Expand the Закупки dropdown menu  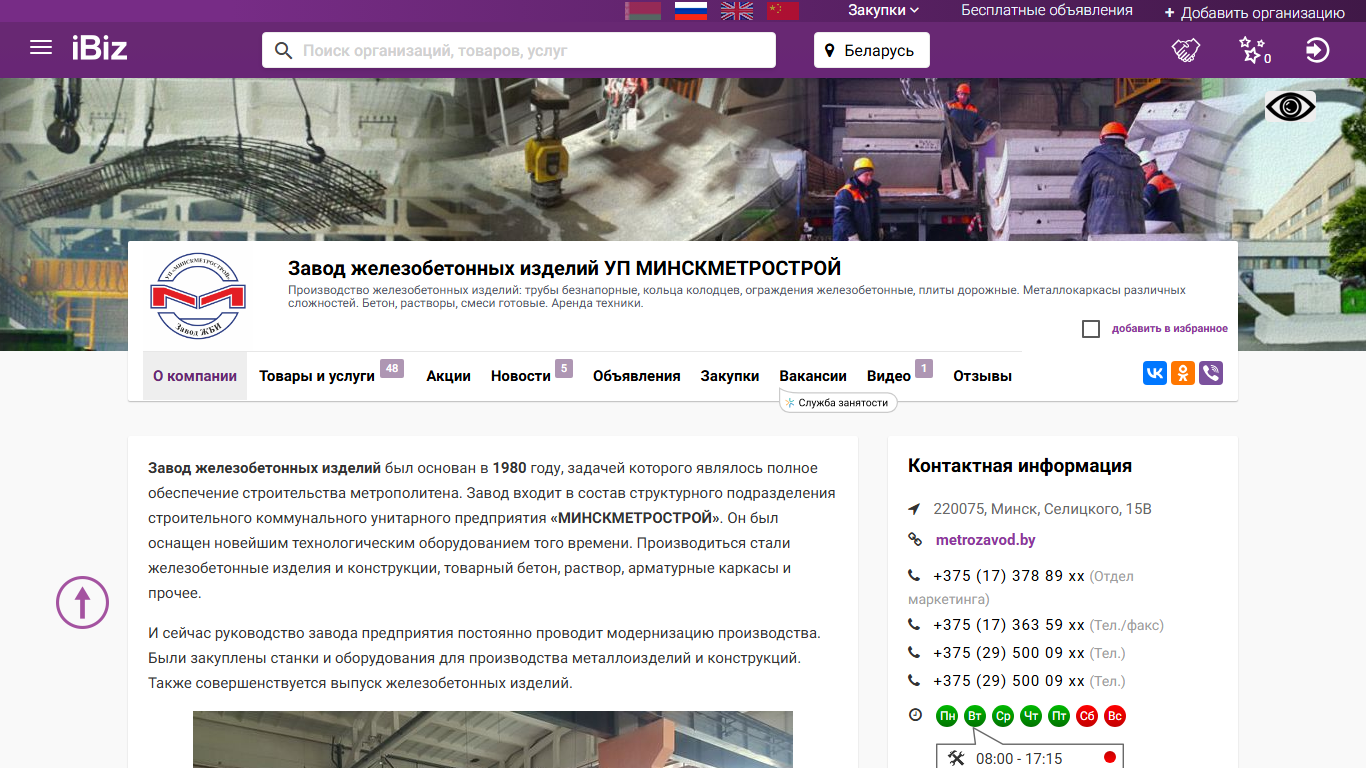883,10
